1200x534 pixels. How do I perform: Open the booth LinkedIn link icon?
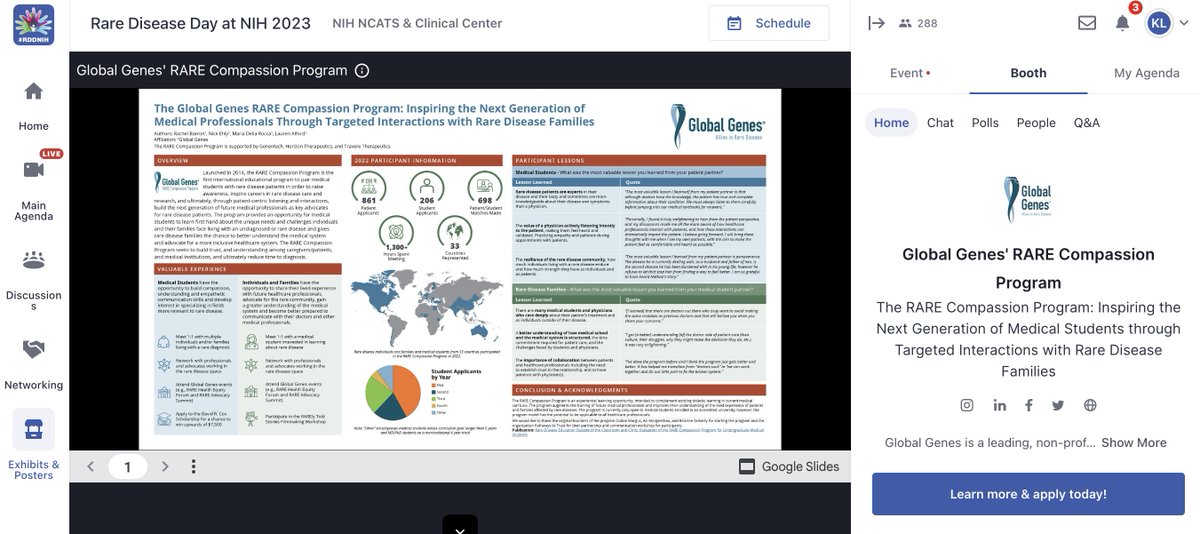pyautogui.click(x=999, y=405)
